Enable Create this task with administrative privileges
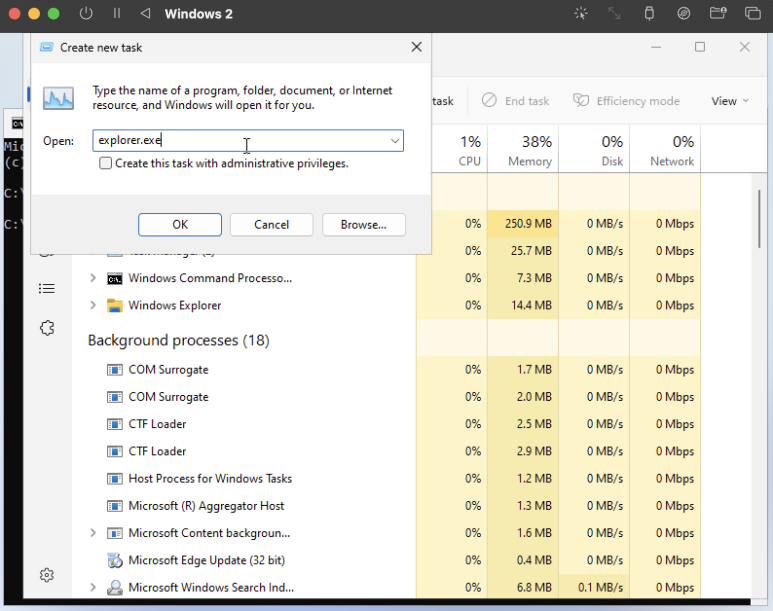The image size is (773, 611). [105, 163]
